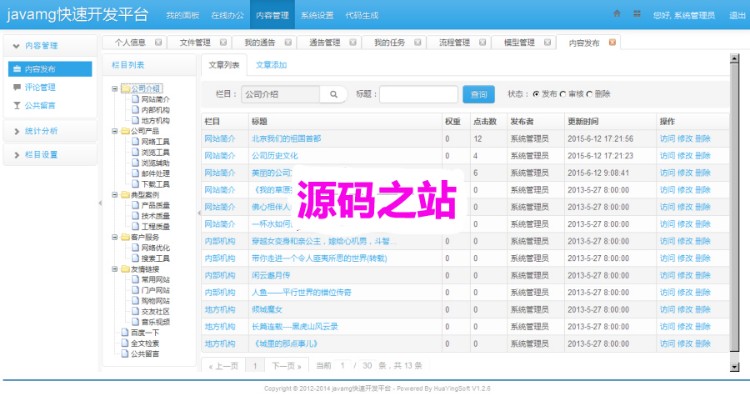Image resolution: width=750 pixels, height=396 pixels.
Task: Click the scrollbar up arrow
Action: click(734, 58)
